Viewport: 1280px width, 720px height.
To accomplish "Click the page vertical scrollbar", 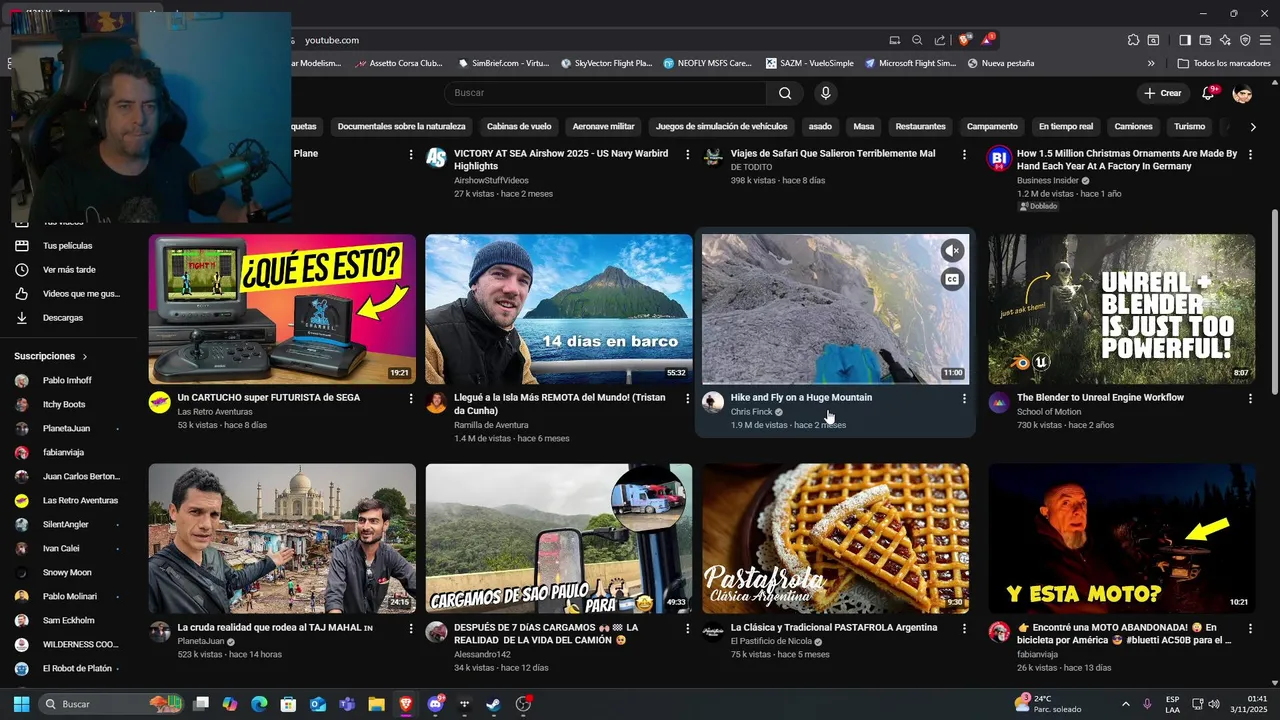I will [x=1274, y=302].
